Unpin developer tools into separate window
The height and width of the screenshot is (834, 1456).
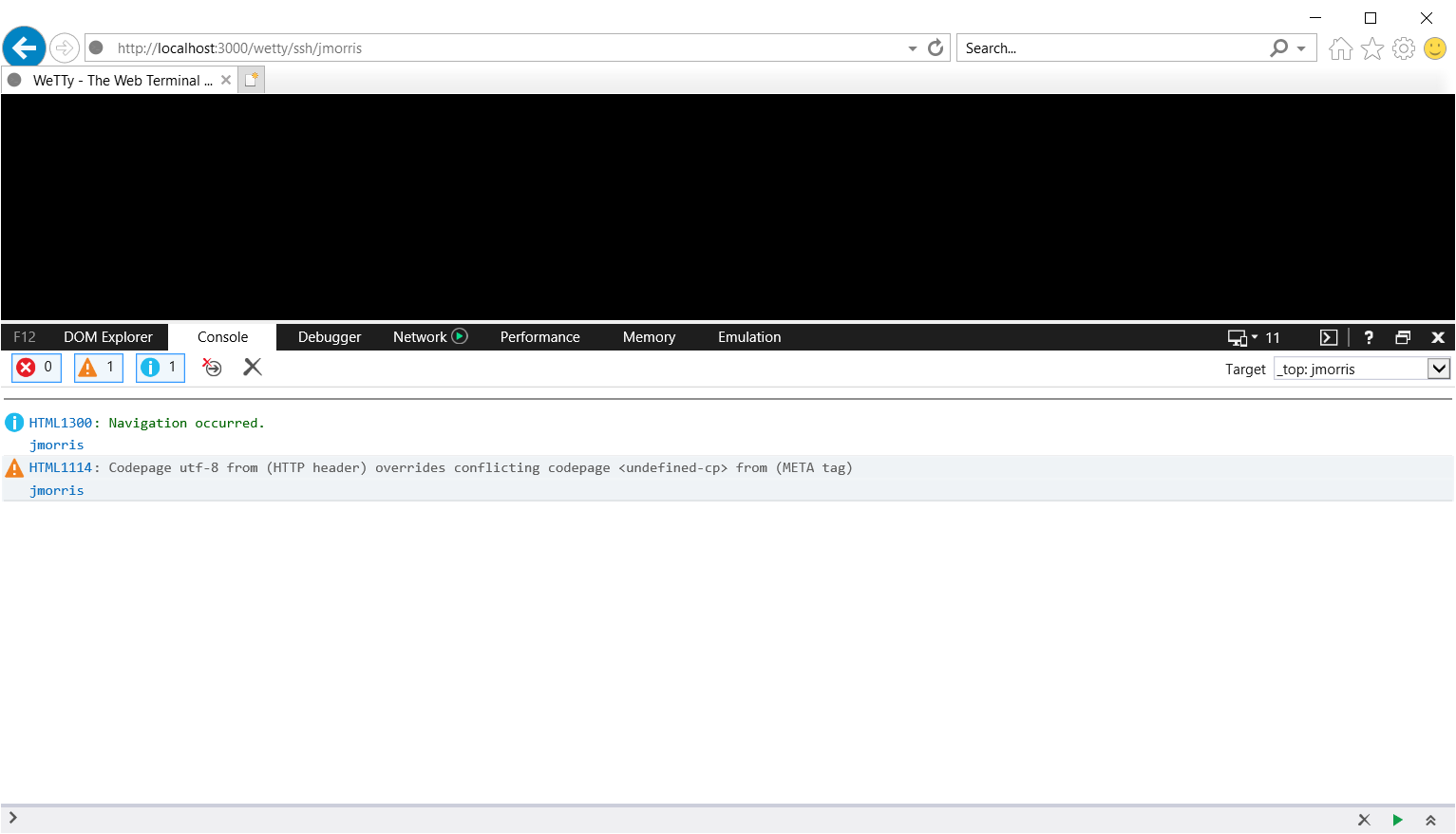coord(1403,336)
